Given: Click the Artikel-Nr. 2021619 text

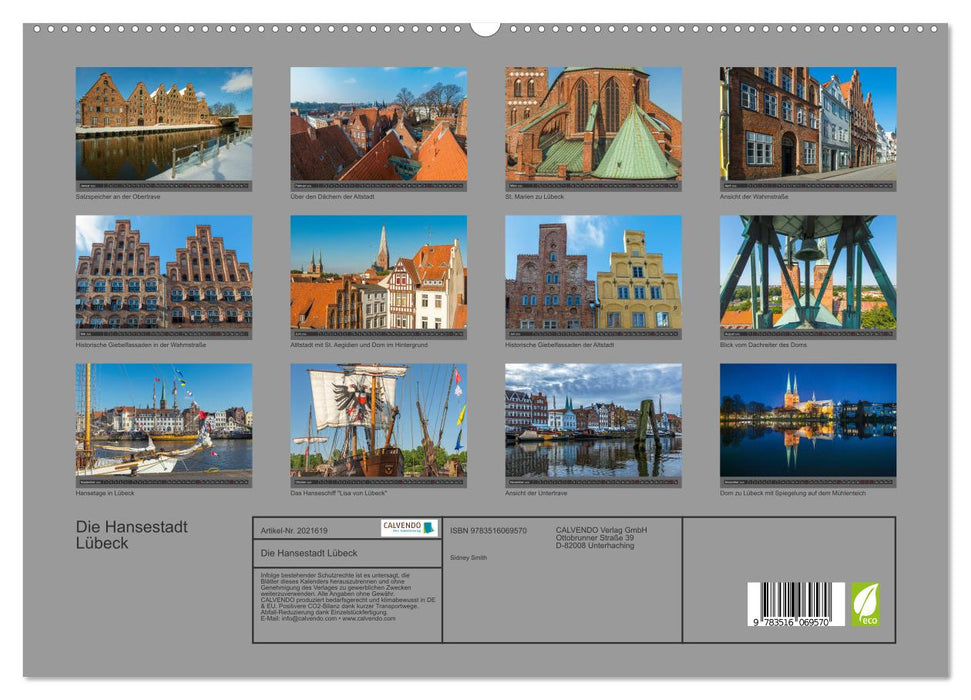Looking at the screenshot, I should (294, 529).
